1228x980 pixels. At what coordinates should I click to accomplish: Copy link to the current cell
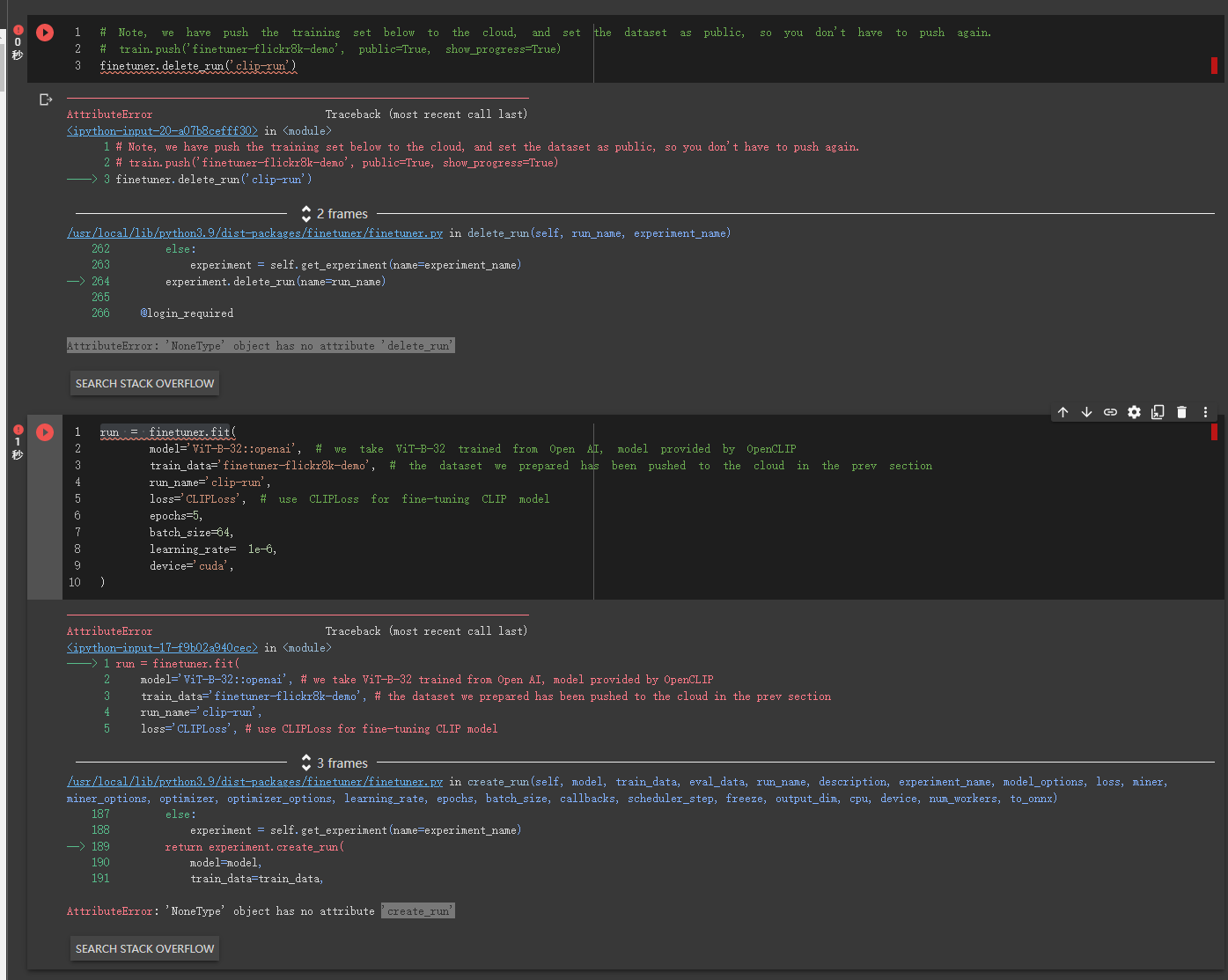click(1110, 411)
